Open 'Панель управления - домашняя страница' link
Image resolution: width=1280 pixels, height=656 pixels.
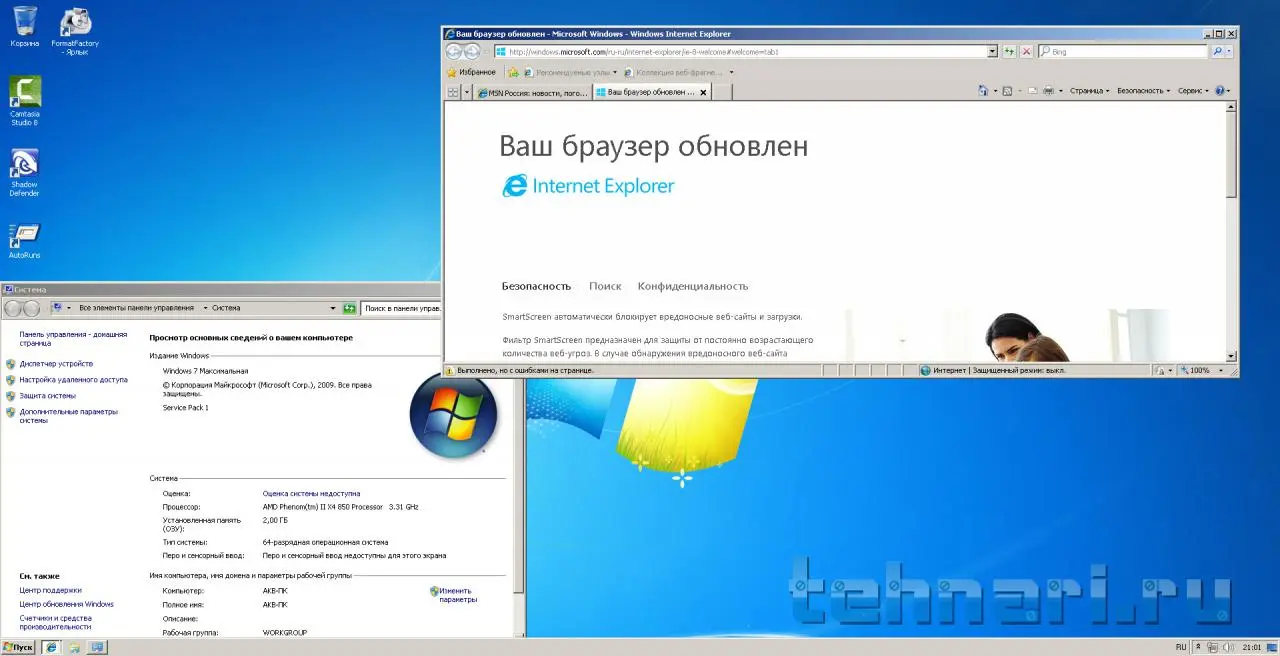73,338
